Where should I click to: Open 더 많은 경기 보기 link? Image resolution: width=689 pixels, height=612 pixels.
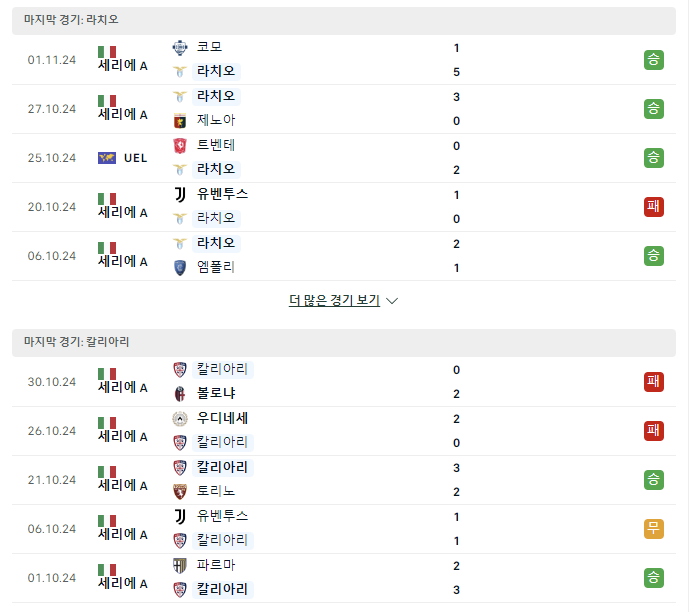[x=334, y=300]
